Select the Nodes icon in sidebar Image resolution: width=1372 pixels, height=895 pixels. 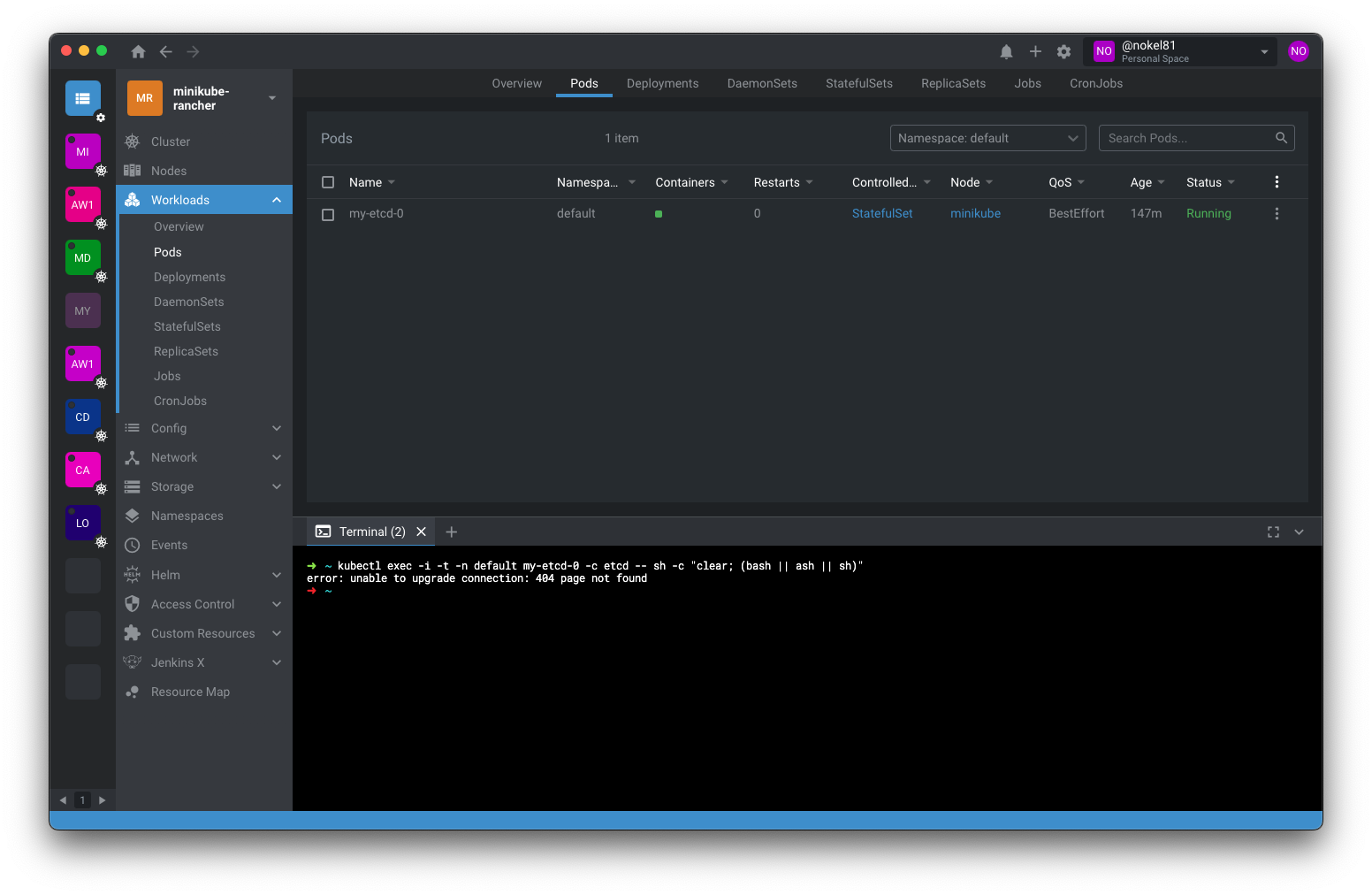(x=132, y=170)
